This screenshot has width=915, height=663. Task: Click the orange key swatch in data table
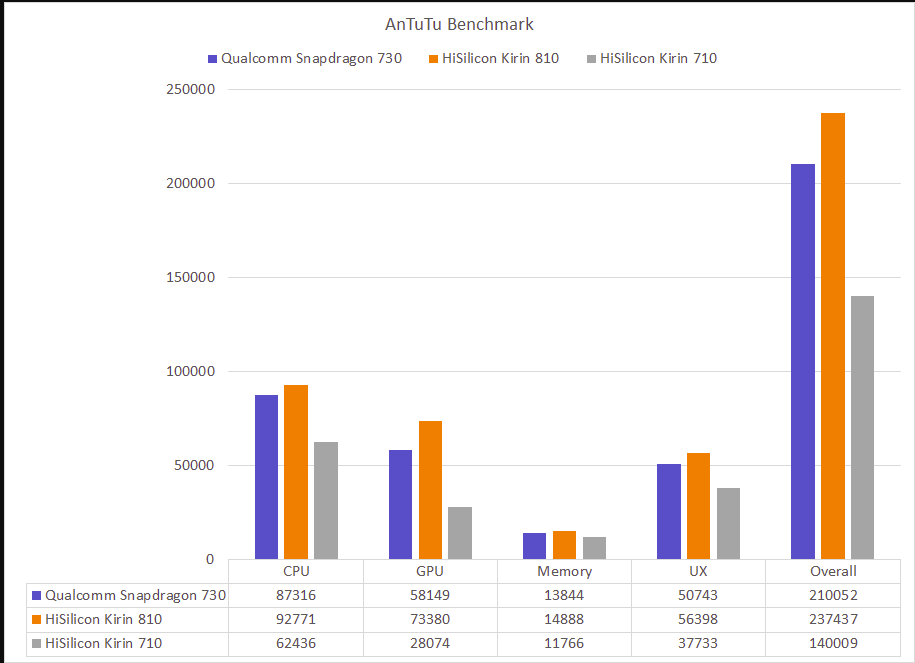(x=37, y=619)
